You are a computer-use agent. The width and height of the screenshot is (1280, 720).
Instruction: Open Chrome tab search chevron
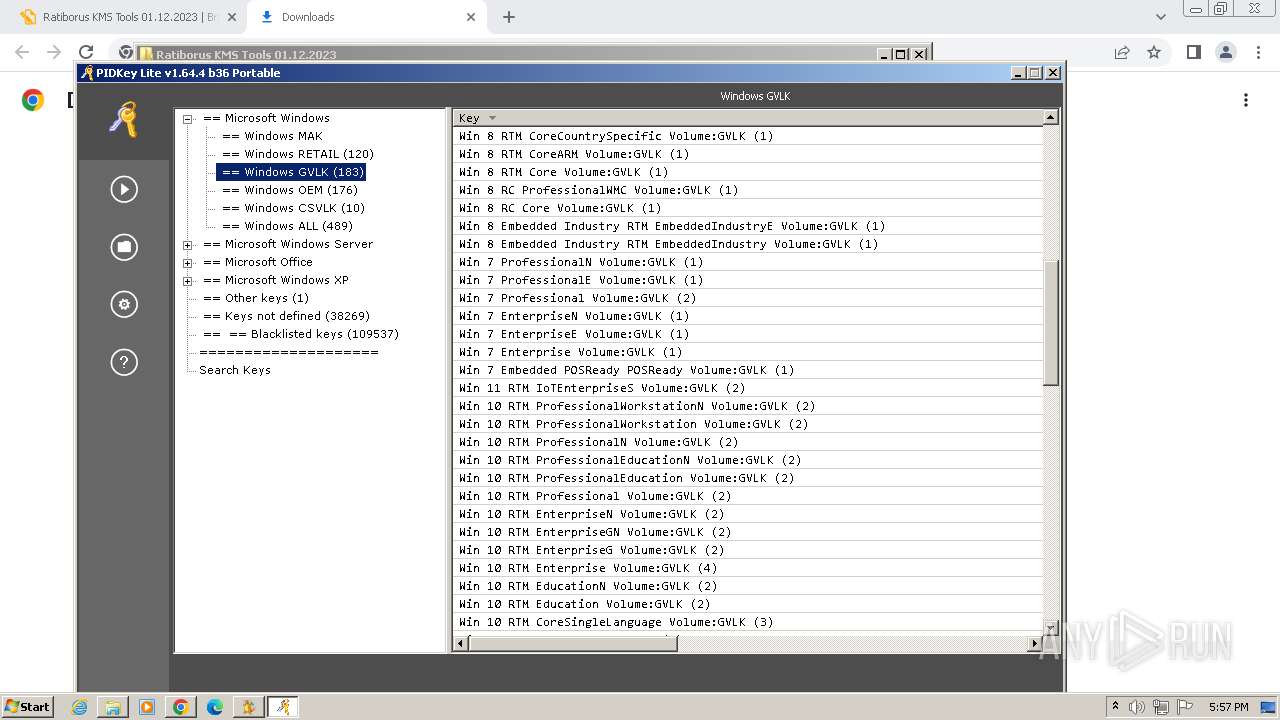(1160, 17)
